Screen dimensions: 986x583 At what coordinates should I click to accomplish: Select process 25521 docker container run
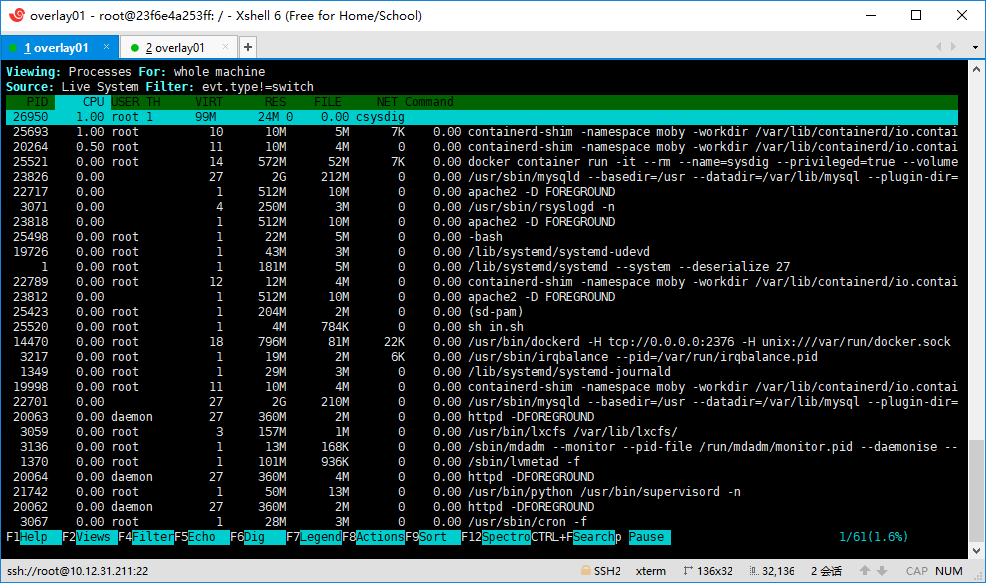pyautogui.click(x=482, y=162)
